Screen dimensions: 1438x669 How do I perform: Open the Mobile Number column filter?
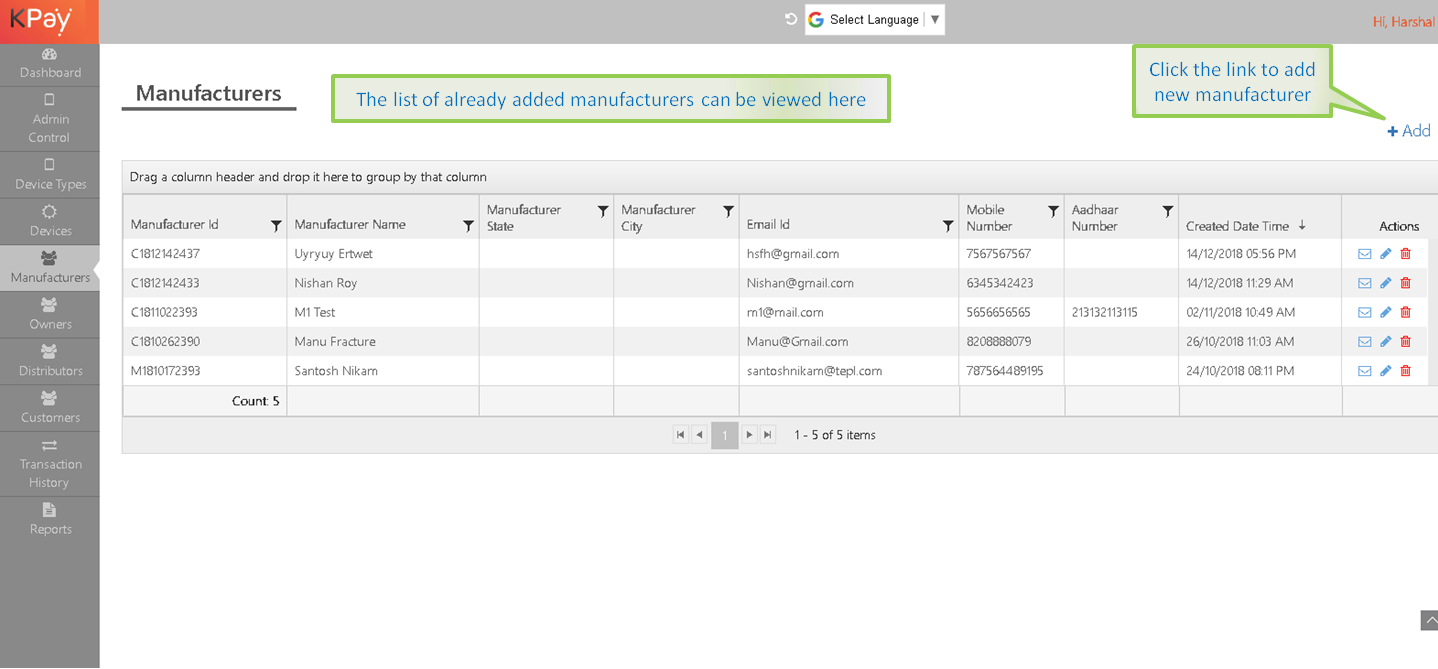point(1053,211)
